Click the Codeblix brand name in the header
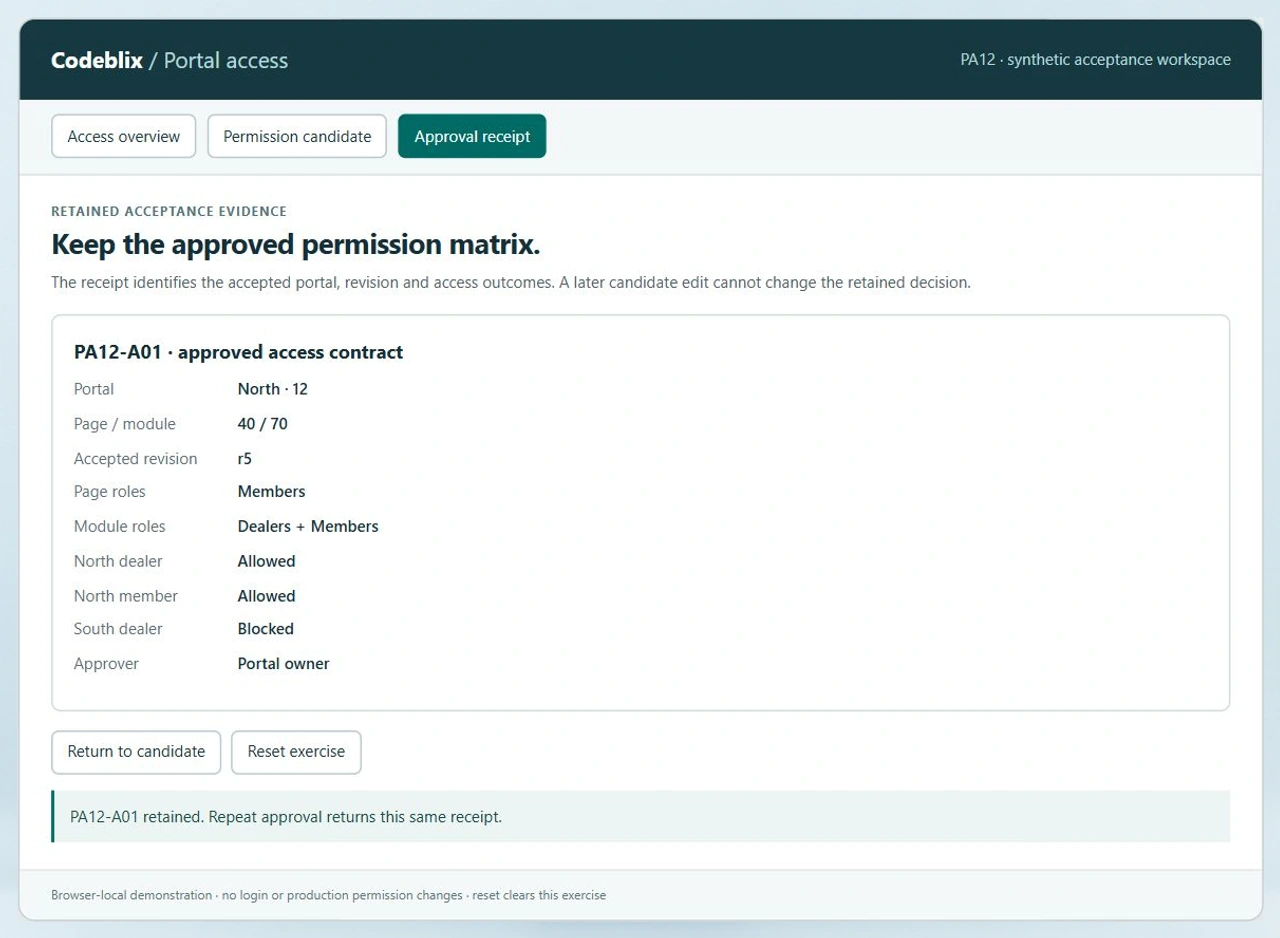The image size is (1280, 938). (x=97, y=60)
